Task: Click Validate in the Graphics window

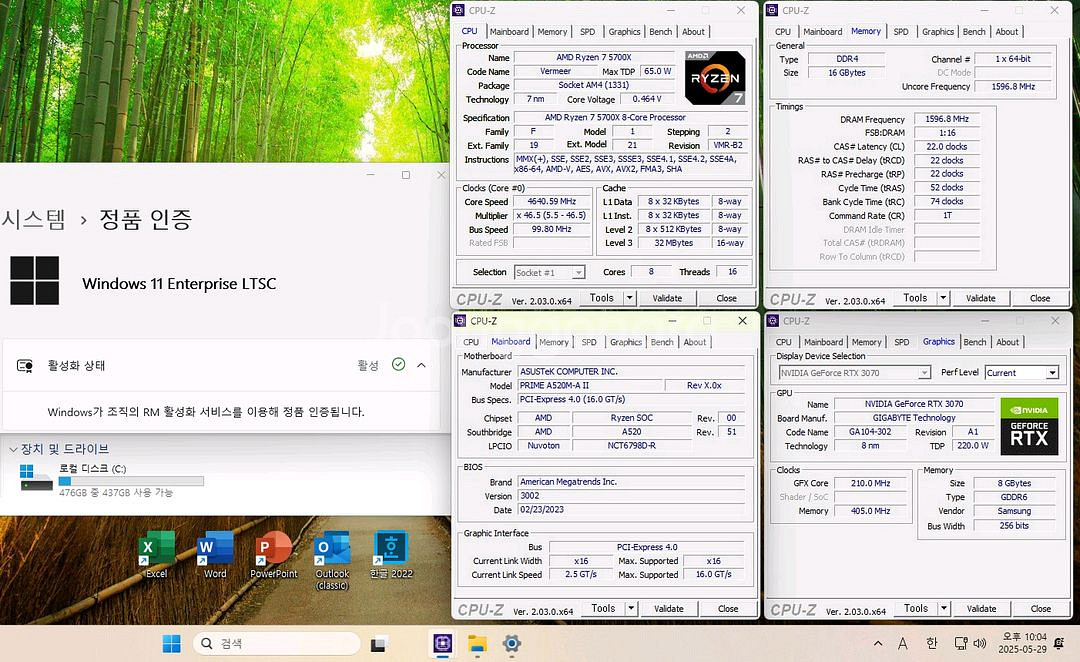Action: coord(981,609)
